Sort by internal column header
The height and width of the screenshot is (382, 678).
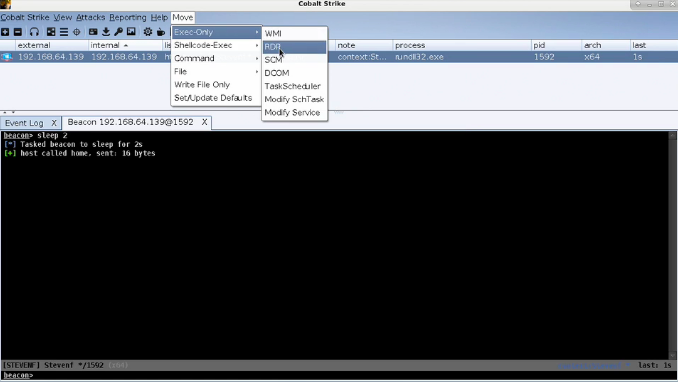coord(125,45)
